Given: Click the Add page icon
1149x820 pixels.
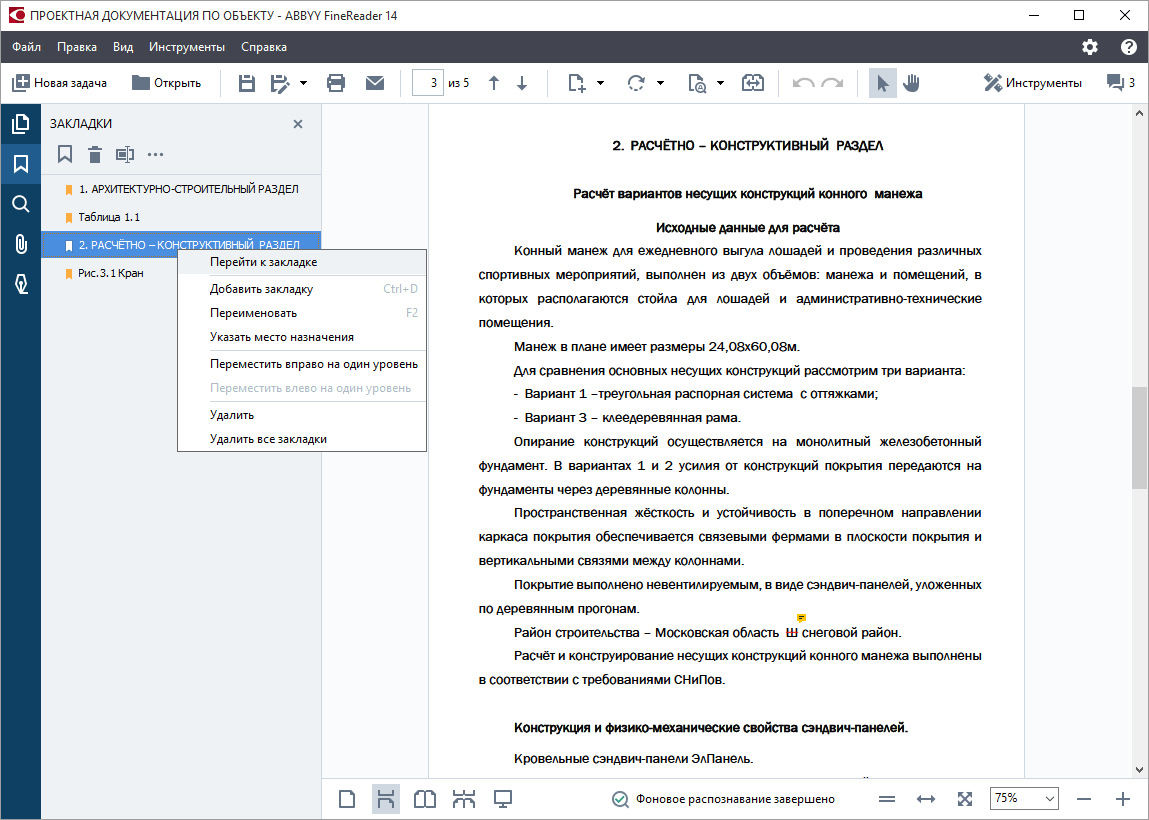Looking at the screenshot, I should click(577, 83).
